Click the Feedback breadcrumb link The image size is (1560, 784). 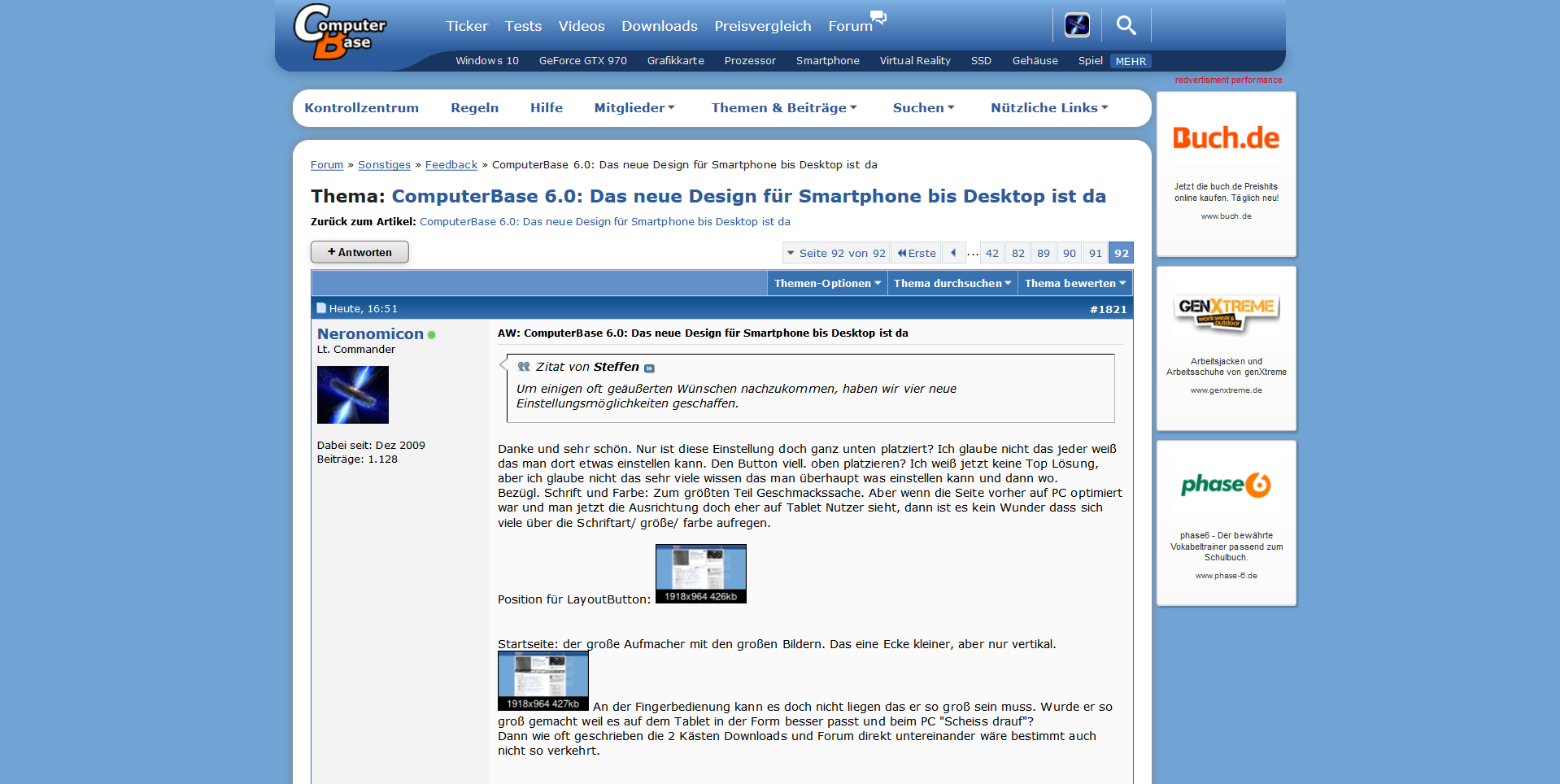[x=451, y=164]
